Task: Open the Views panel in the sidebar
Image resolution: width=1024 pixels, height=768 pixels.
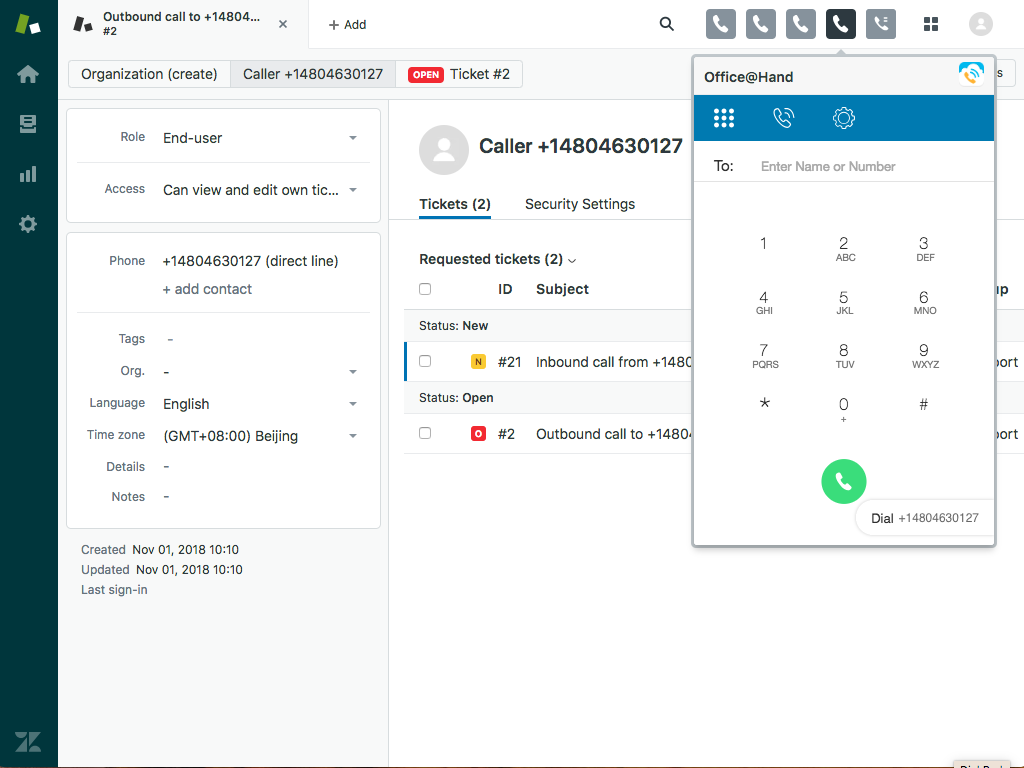Action: pos(27,124)
